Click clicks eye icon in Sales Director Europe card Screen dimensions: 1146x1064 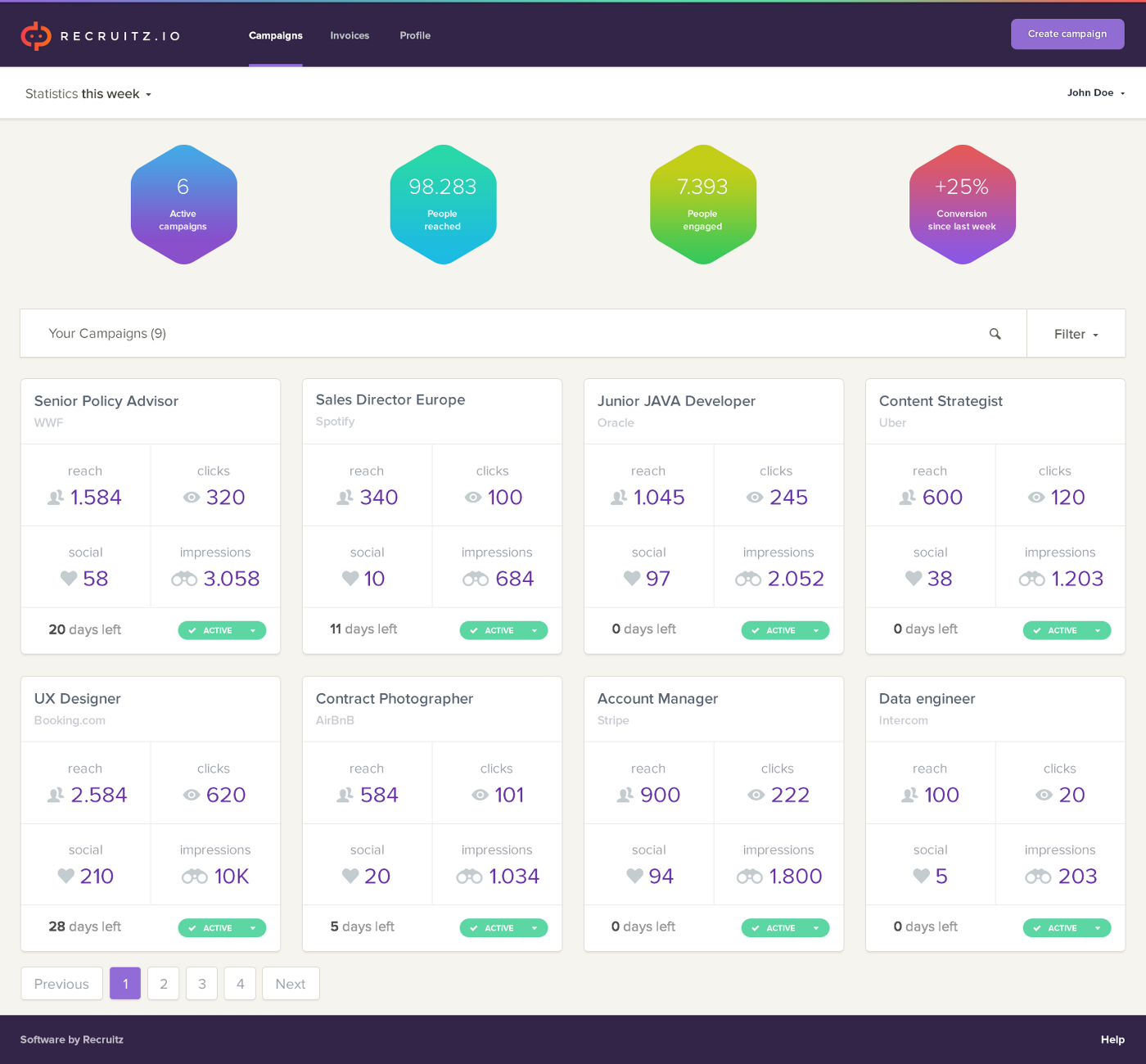click(x=473, y=498)
